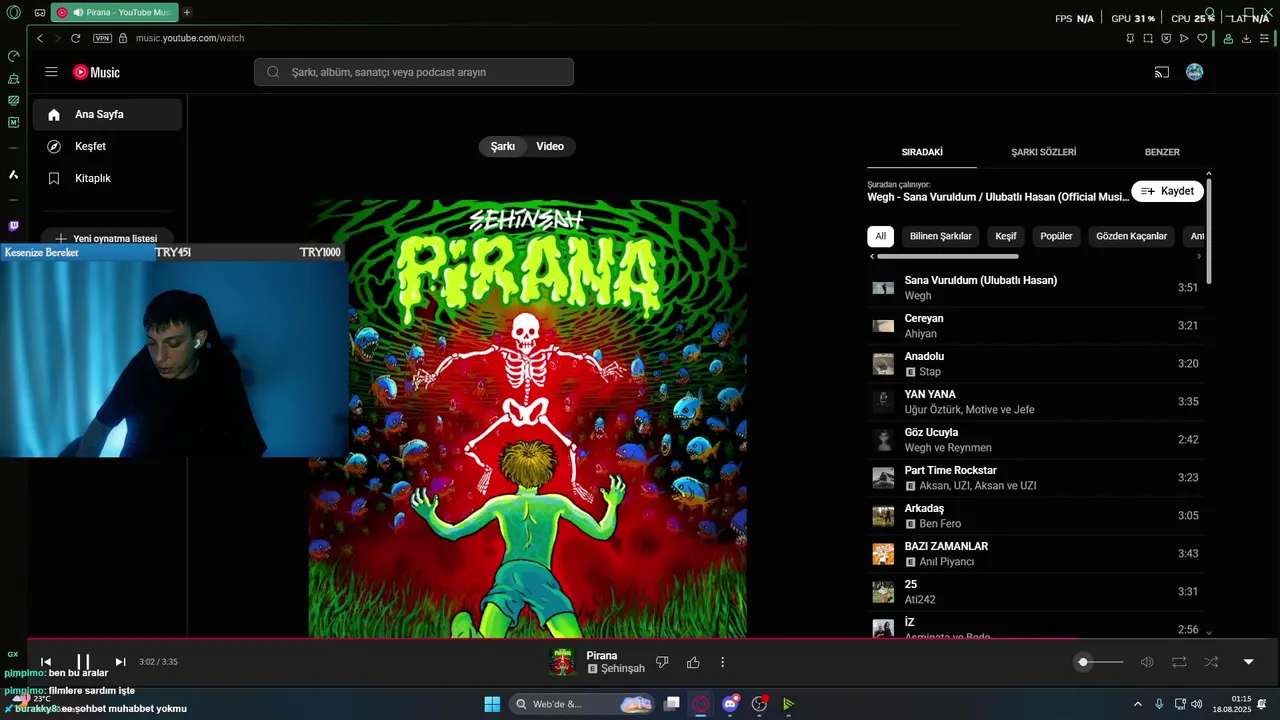Open the BENZER tab
The height and width of the screenshot is (720, 1280).
coord(1162,152)
